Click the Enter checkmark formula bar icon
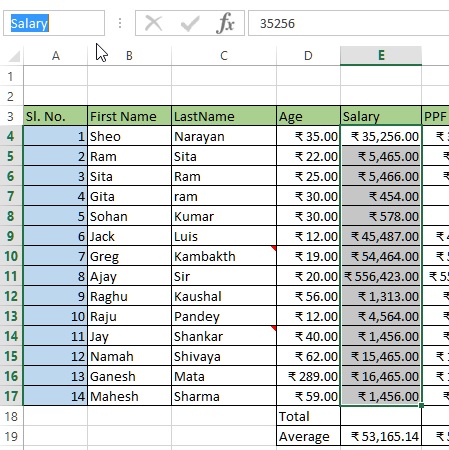Screen dimensions: 449x450 coord(190,23)
